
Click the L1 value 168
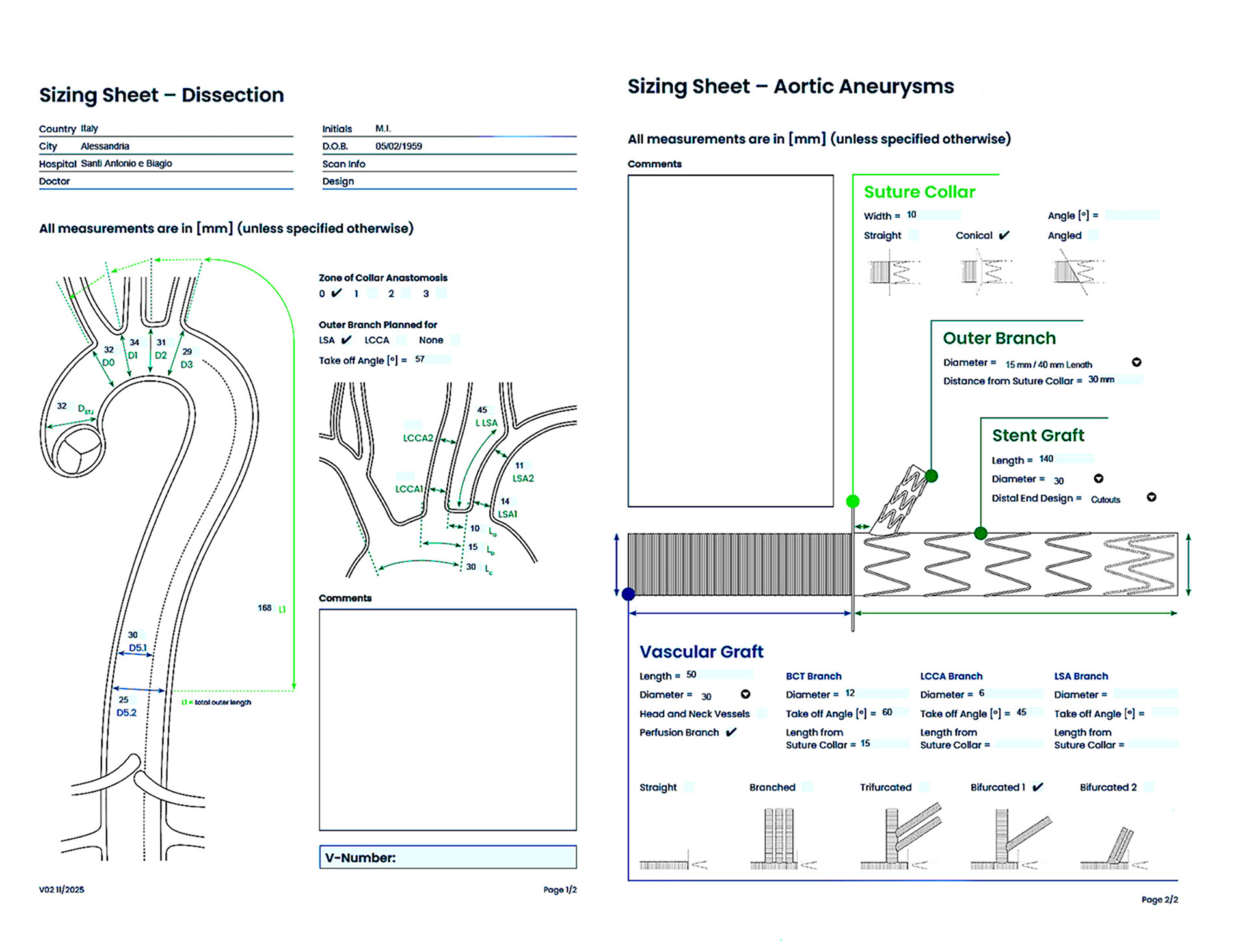[264, 608]
